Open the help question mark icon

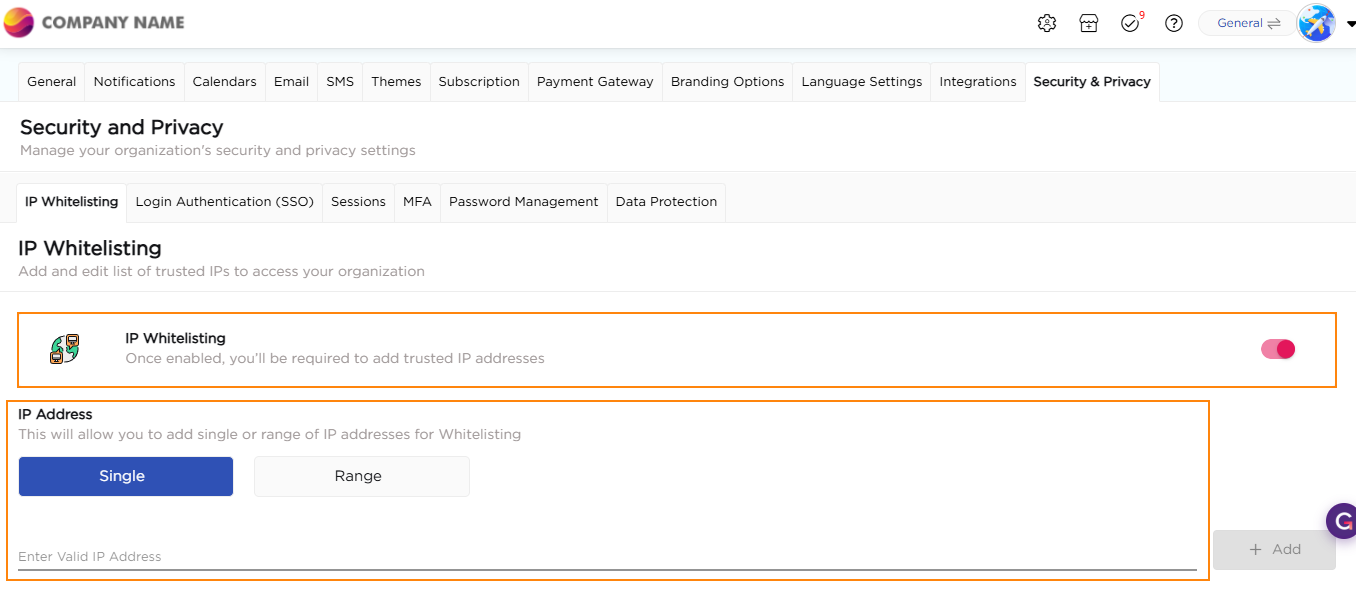[x=1174, y=23]
